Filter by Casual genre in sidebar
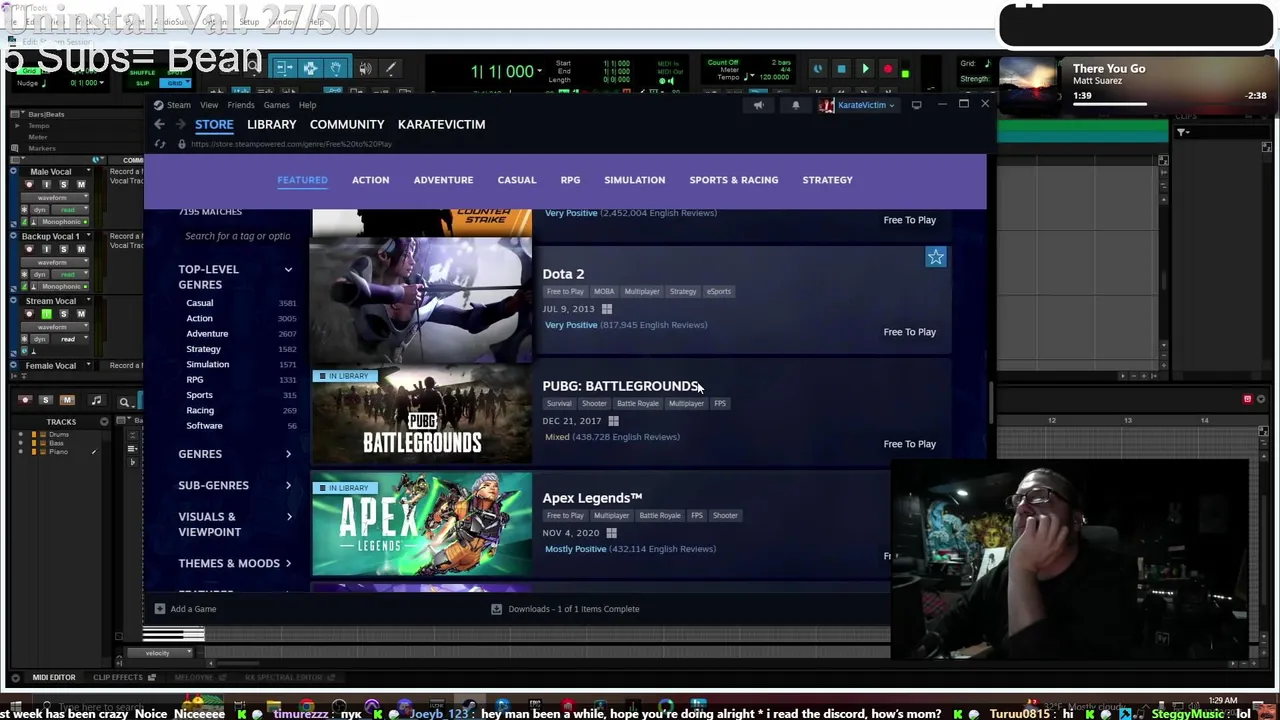 point(199,303)
